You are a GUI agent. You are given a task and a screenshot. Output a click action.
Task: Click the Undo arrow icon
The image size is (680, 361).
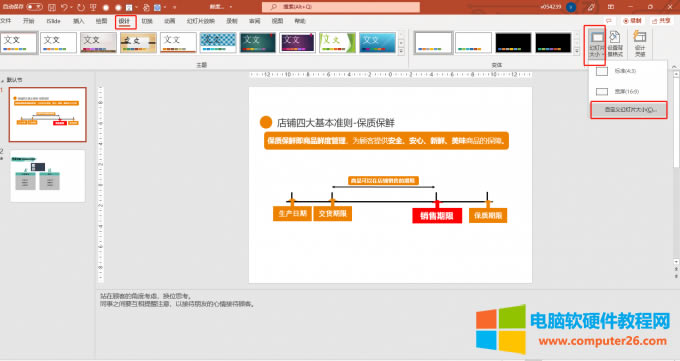tap(64, 7)
